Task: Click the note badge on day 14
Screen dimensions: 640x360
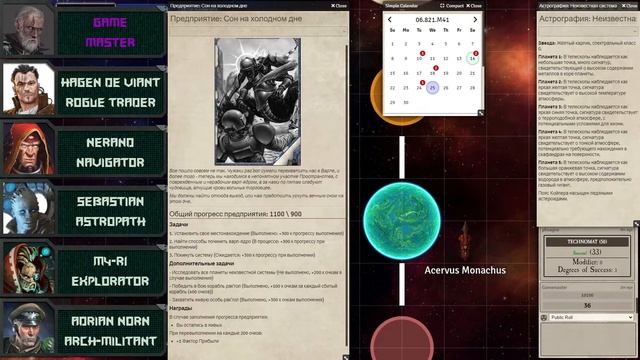Action: pos(476,53)
